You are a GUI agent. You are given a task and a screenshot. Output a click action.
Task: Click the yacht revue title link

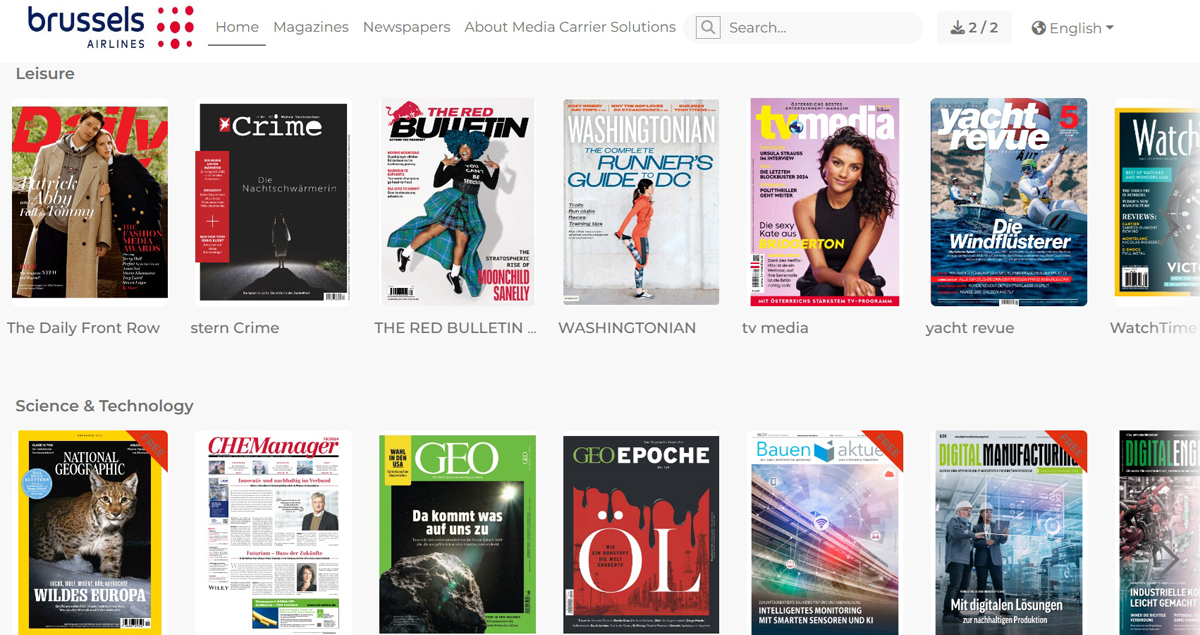970,328
